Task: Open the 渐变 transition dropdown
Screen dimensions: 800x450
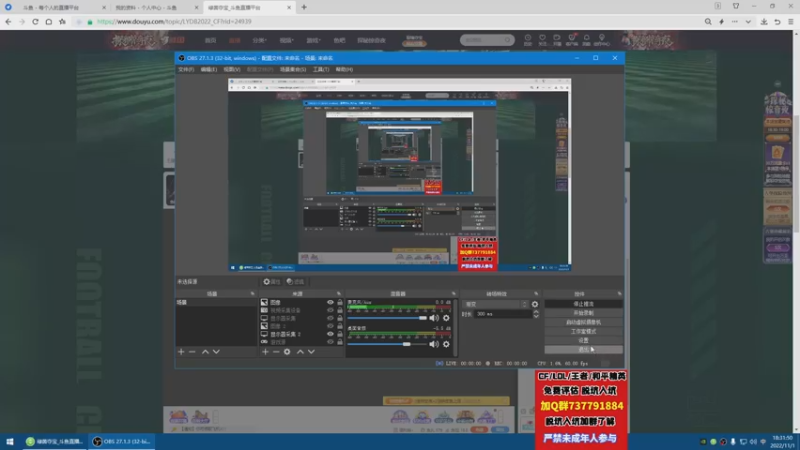Action: (495, 304)
